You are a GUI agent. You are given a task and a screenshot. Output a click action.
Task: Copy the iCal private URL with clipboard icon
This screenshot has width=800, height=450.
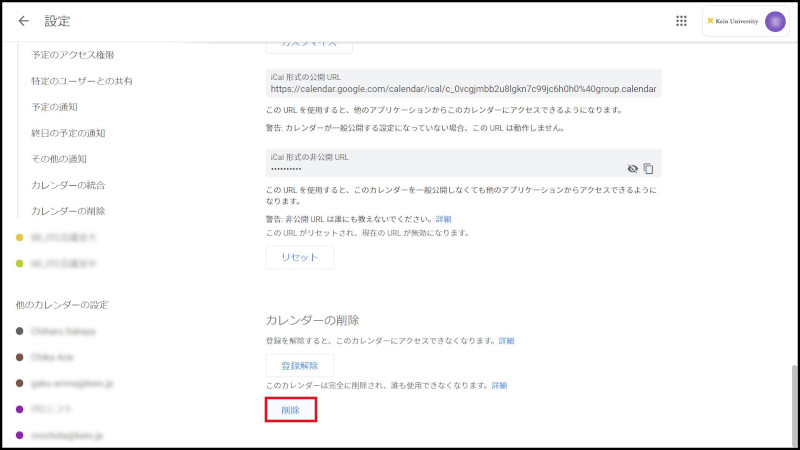pyautogui.click(x=648, y=169)
